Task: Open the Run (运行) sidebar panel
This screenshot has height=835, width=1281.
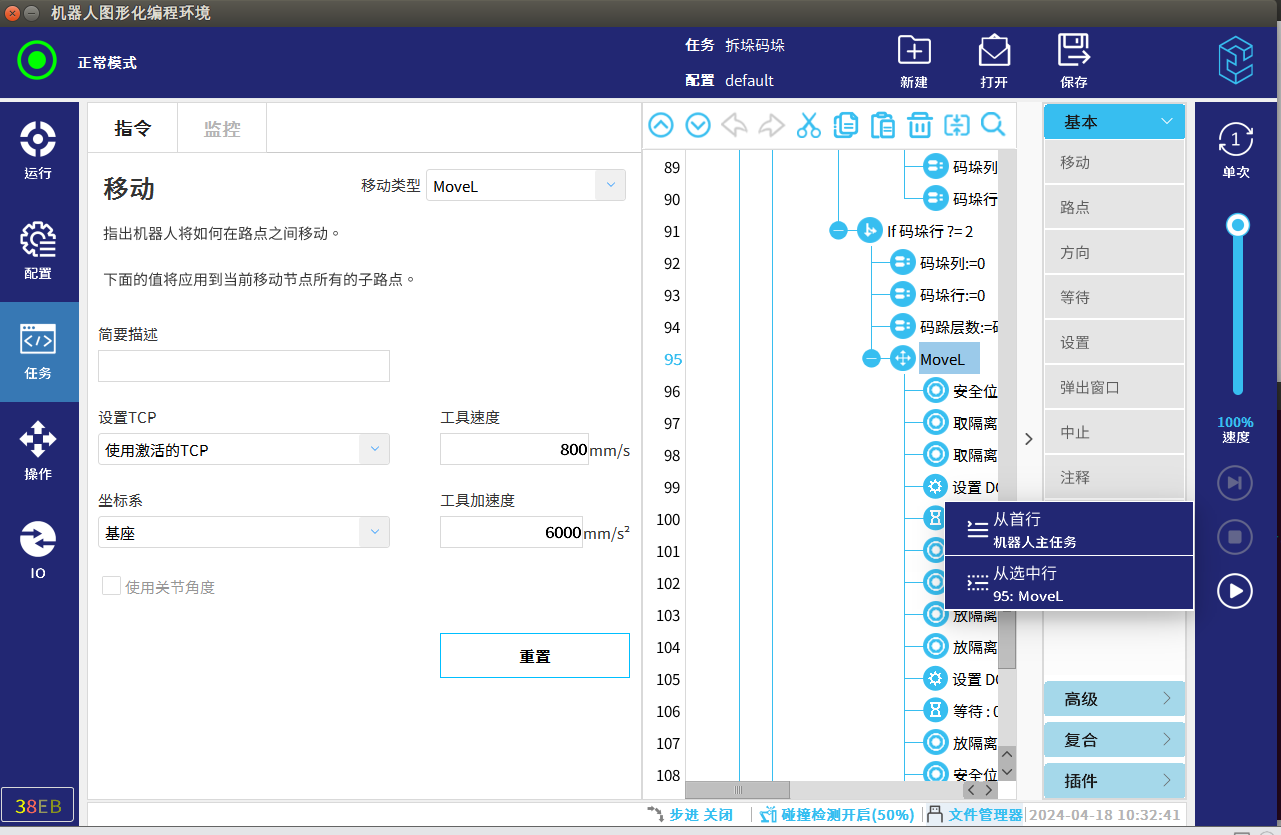Action: pyautogui.click(x=38, y=150)
